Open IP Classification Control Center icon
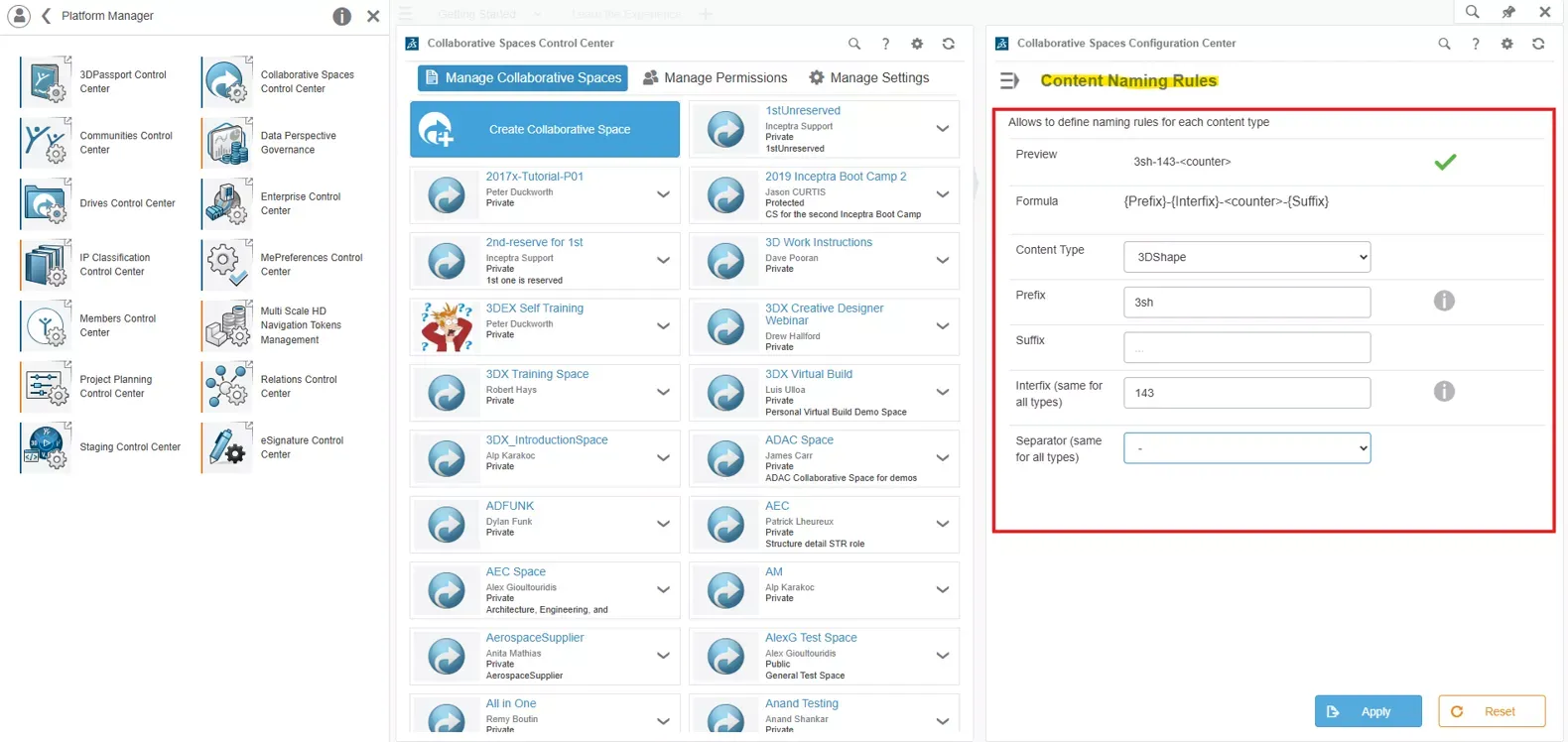The width and height of the screenshot is (1568, 742). 46,264
